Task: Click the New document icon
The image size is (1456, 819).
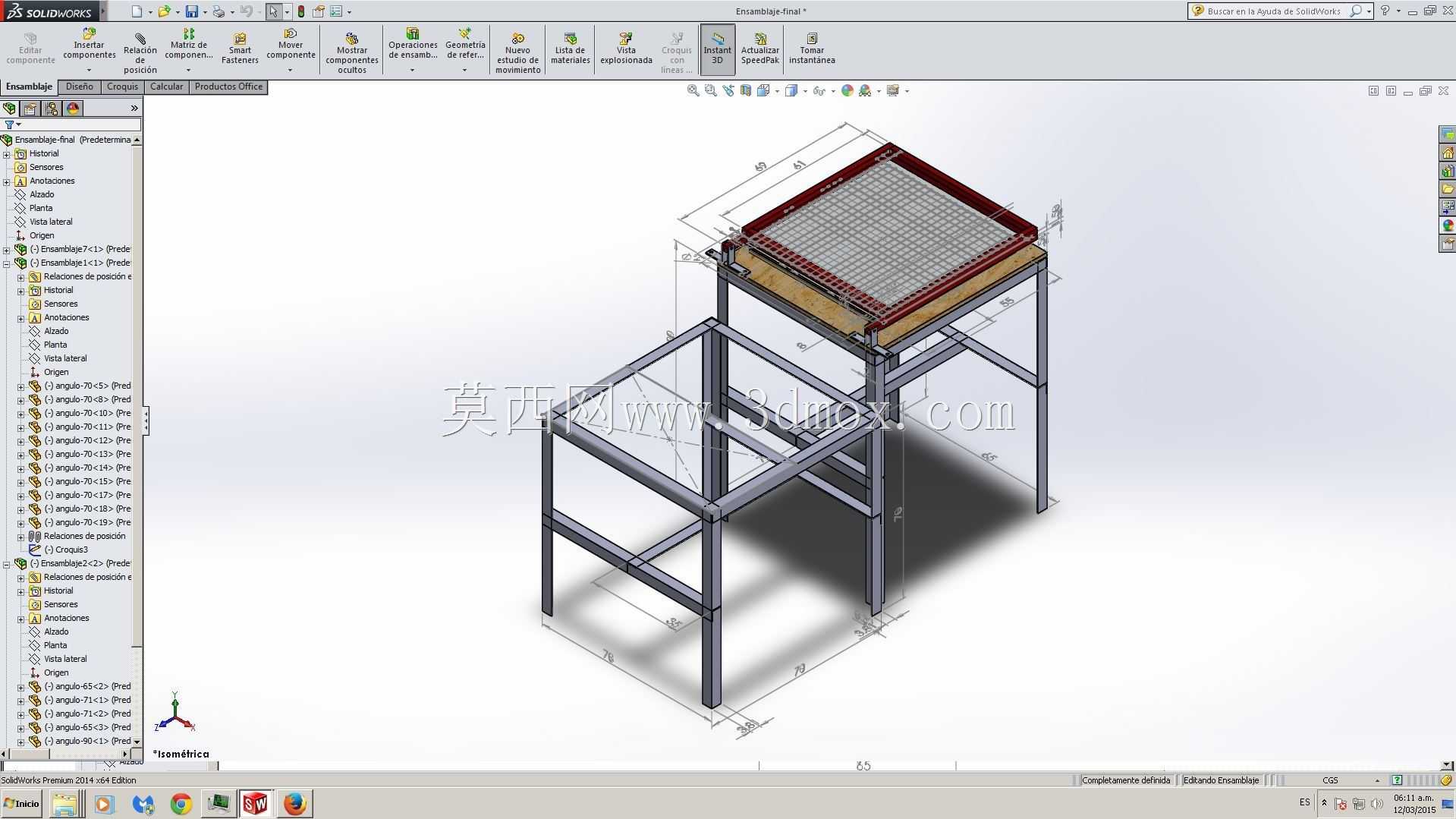Action: click(x=137, y=11)
